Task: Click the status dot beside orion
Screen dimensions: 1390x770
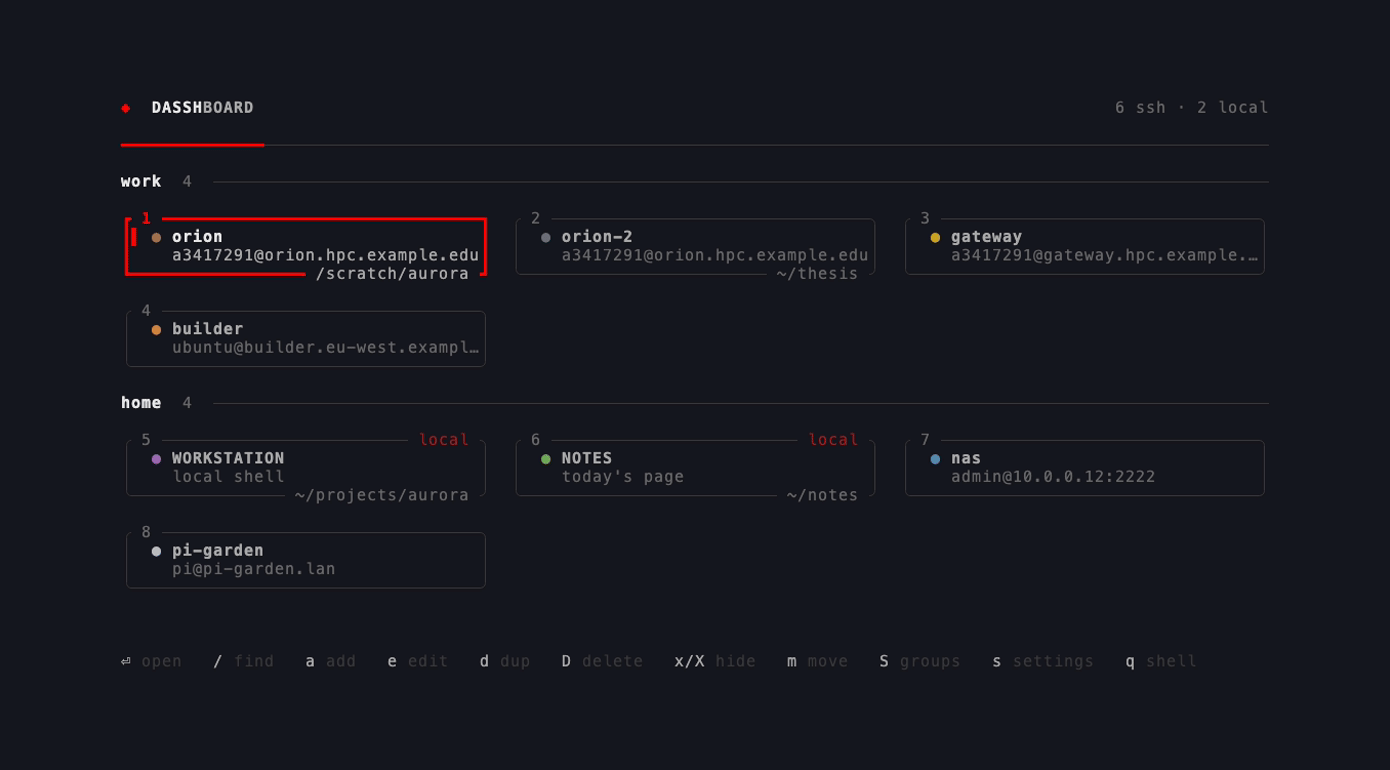Action: [156, 238]
